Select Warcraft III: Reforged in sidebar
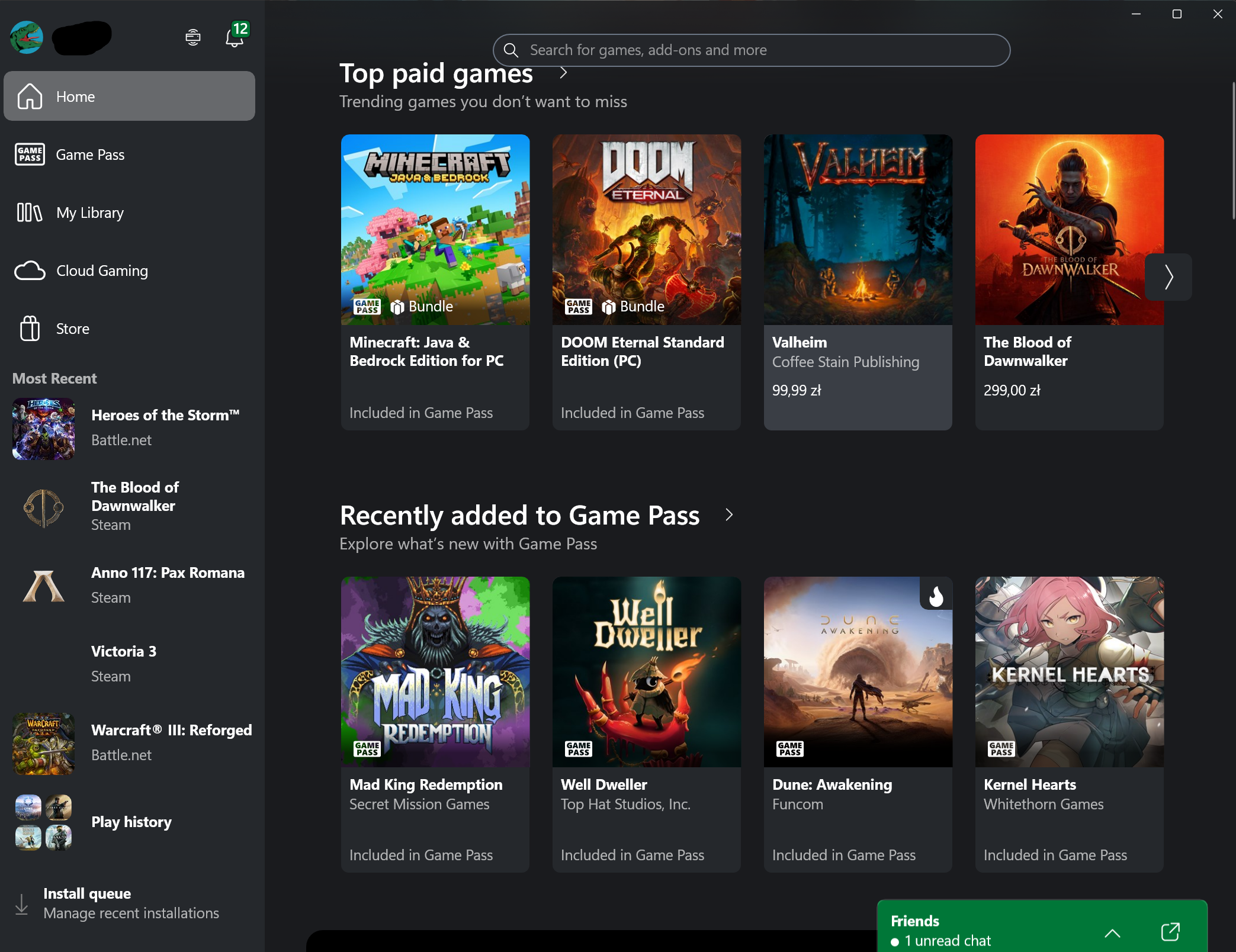Screen dimensions: 1236x952 click(x=130, y=743)
